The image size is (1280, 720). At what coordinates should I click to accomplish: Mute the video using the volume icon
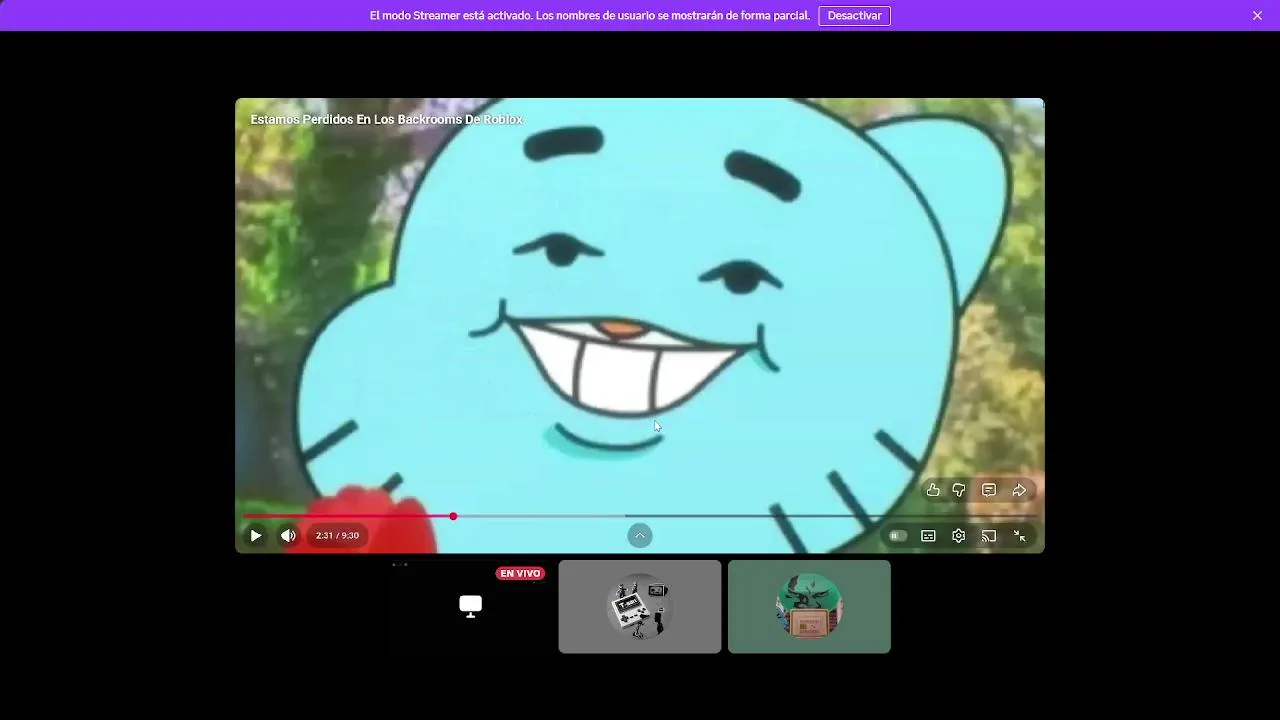pyautogui.click(x=288, y=536)
